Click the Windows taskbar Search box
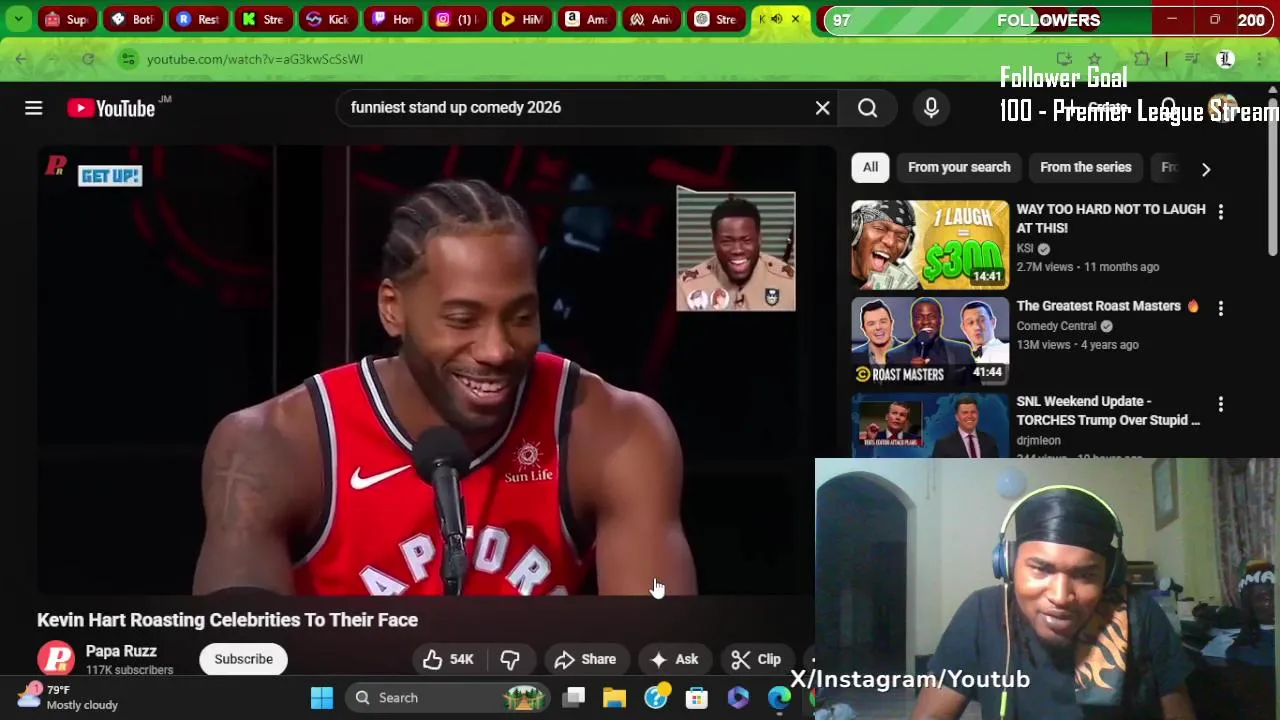This screenshot has width=1280, height=720. coord(448,698)
